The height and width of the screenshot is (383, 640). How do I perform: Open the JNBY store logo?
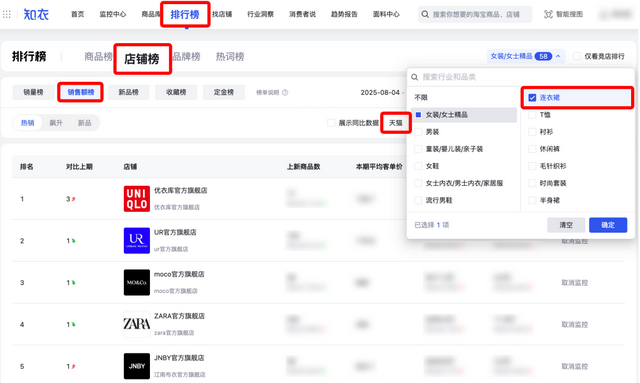[x=137, y=366]
